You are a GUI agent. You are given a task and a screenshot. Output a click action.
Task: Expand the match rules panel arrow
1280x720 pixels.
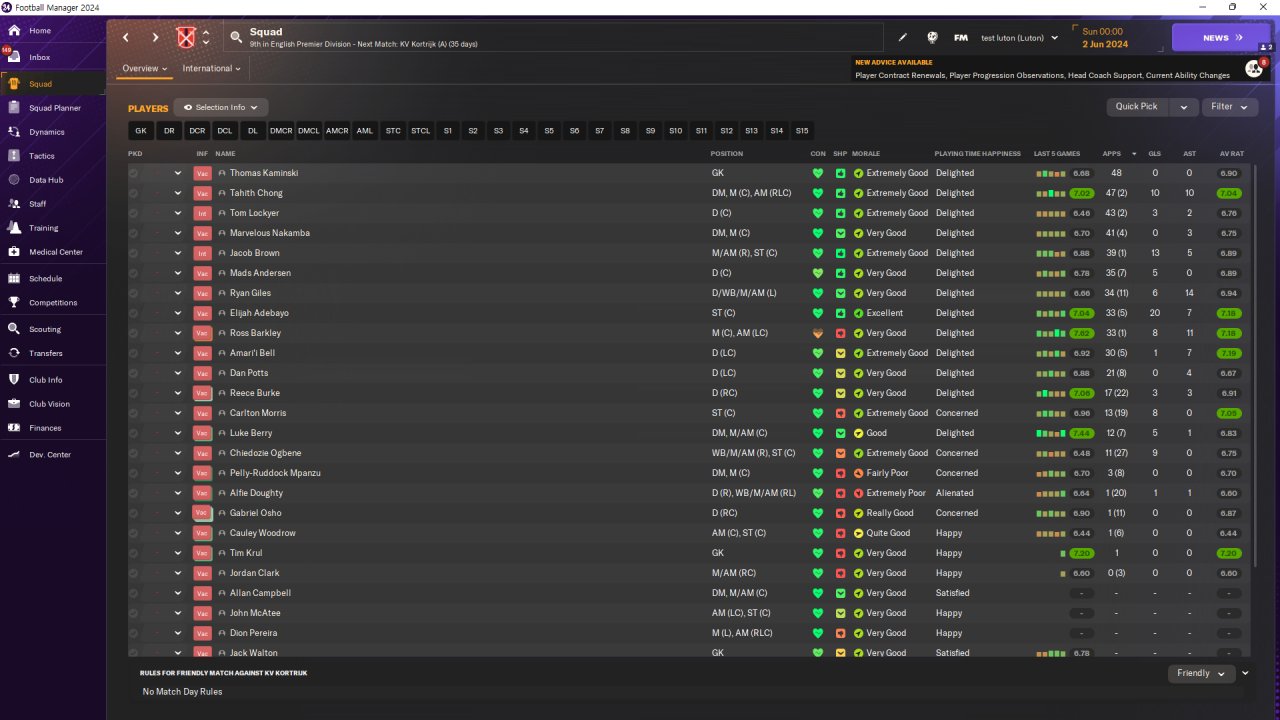click(x=1245, y=673)
